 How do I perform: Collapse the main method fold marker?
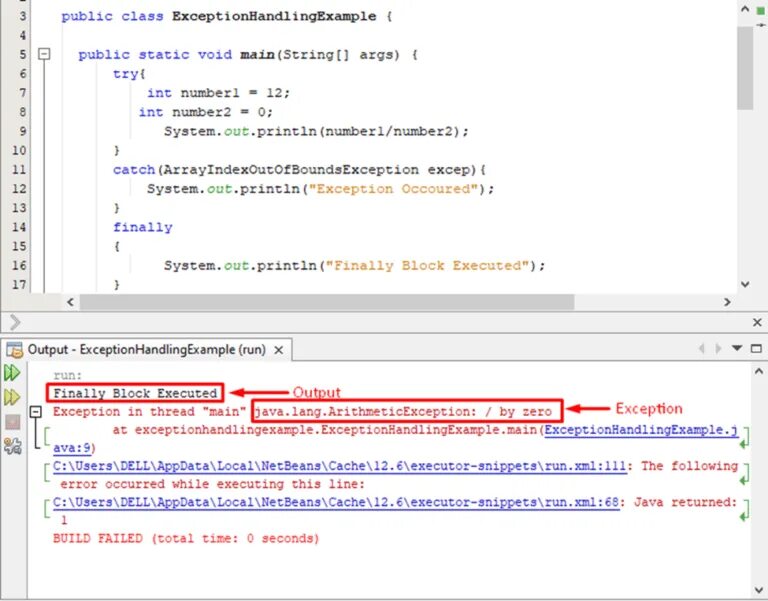click(x=44, y=54)
